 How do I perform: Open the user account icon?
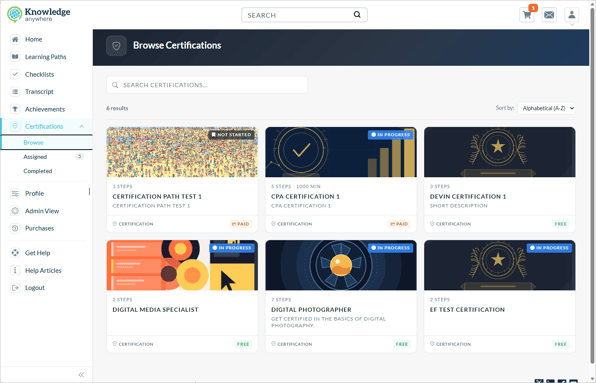(571, 15)
